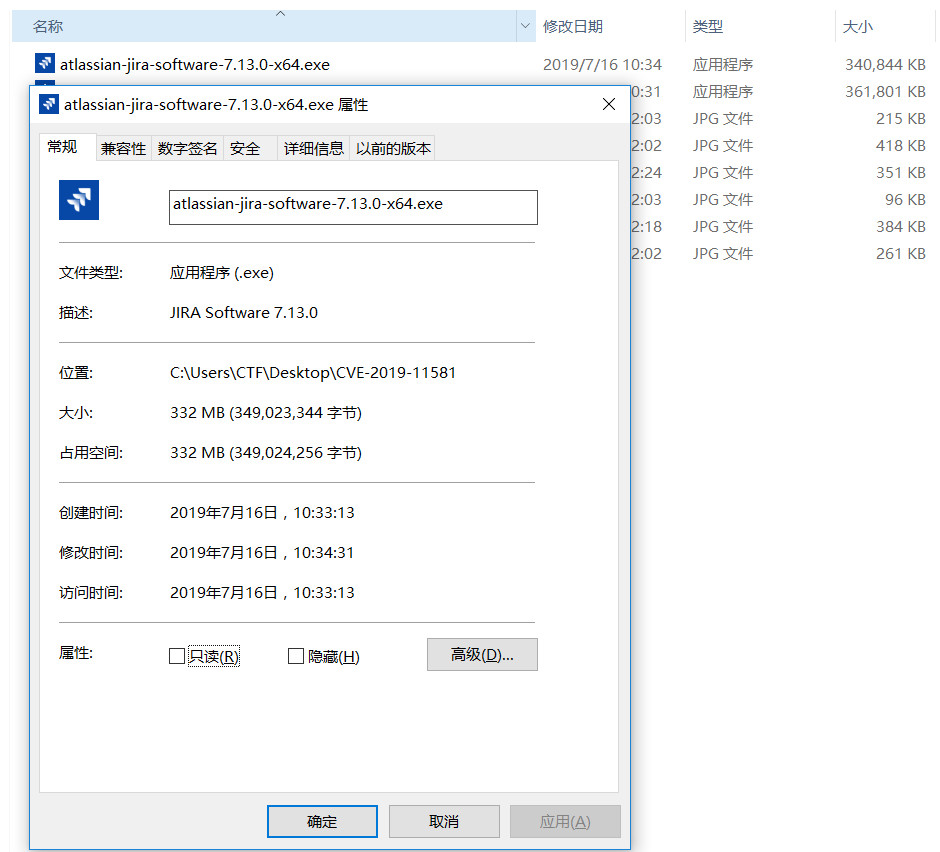The width and height of the screenshot is (940, 852).
Task: Open the 安全 tab
Action: pyautogui.click(x=249, y=149)
